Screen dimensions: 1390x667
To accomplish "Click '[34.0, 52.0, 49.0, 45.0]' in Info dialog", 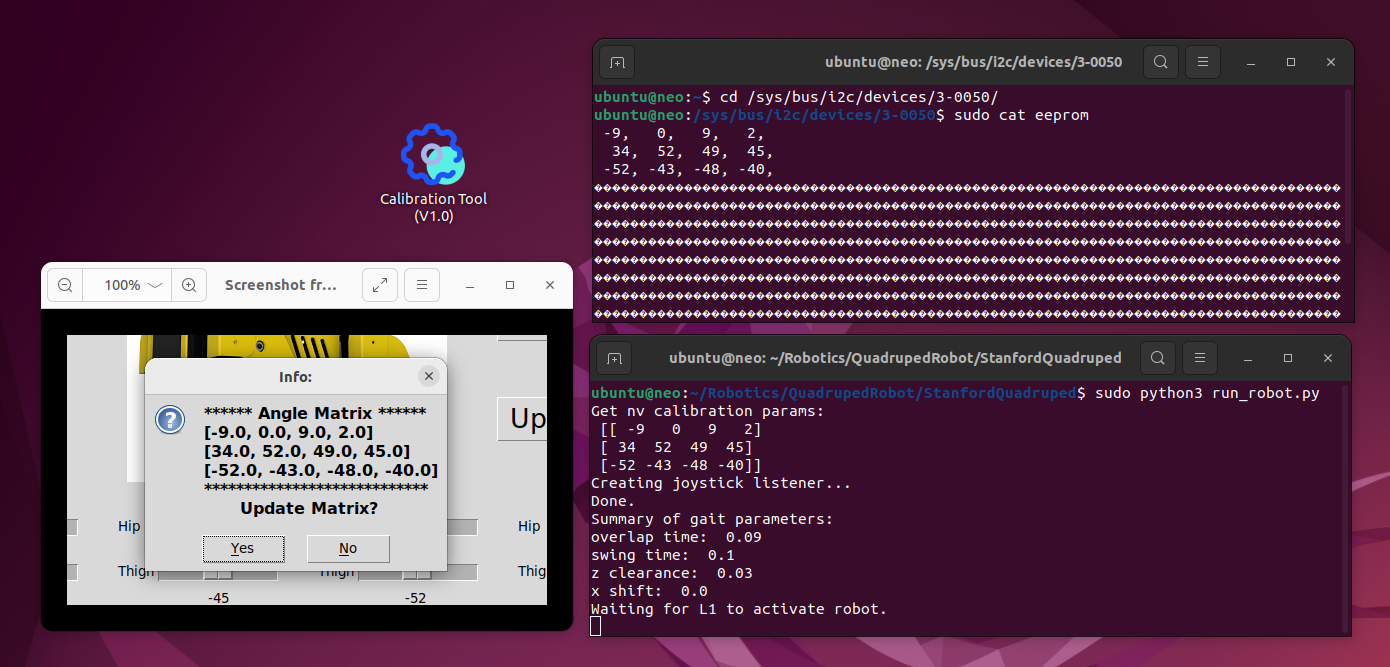I will pos(306,451).
